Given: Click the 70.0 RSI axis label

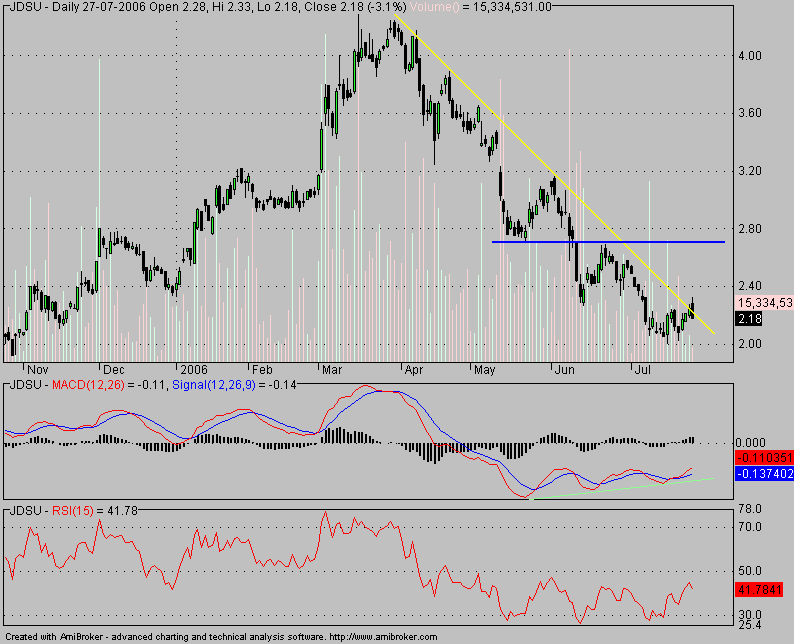Looking at the screenshot, I should [750, 527].
